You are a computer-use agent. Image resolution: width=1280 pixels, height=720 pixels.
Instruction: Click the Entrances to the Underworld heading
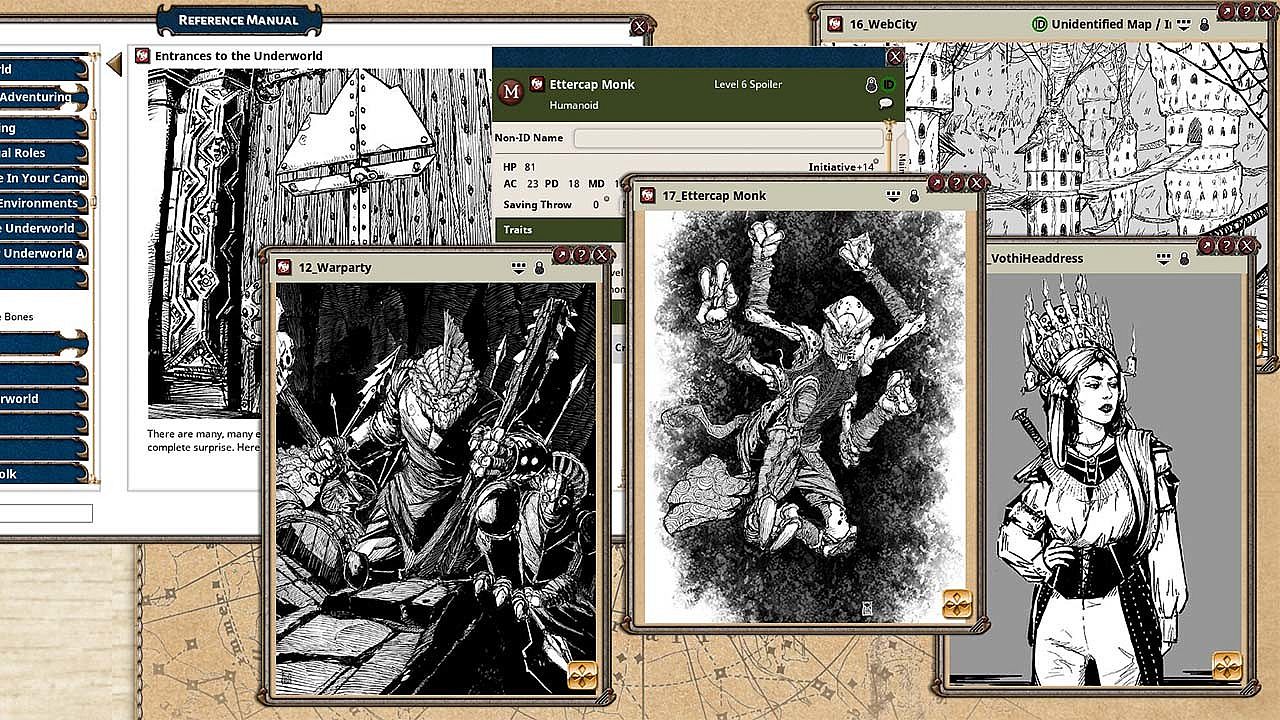(239, 56)
